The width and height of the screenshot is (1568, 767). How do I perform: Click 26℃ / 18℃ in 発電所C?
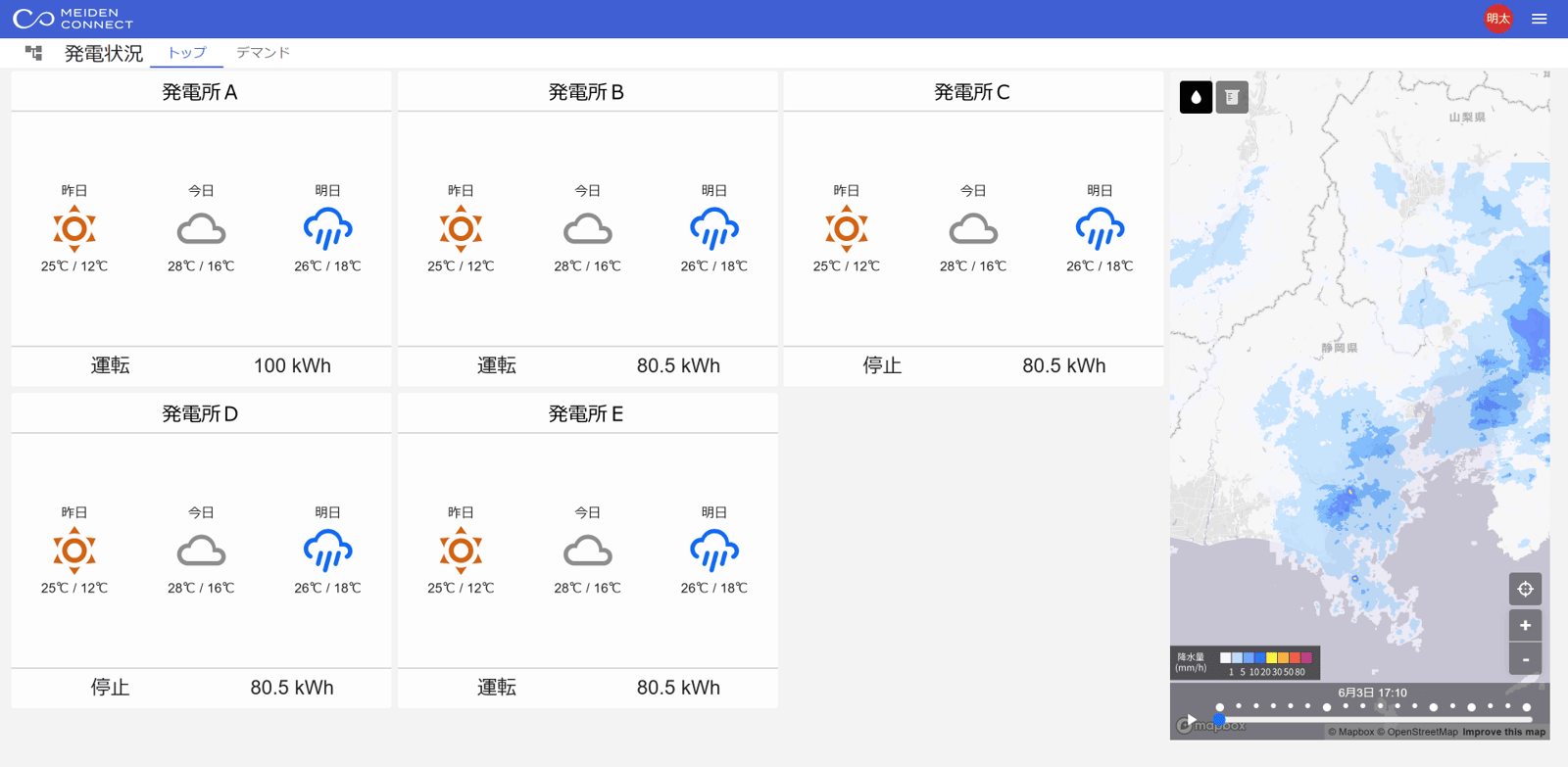tap(1100, 266)
